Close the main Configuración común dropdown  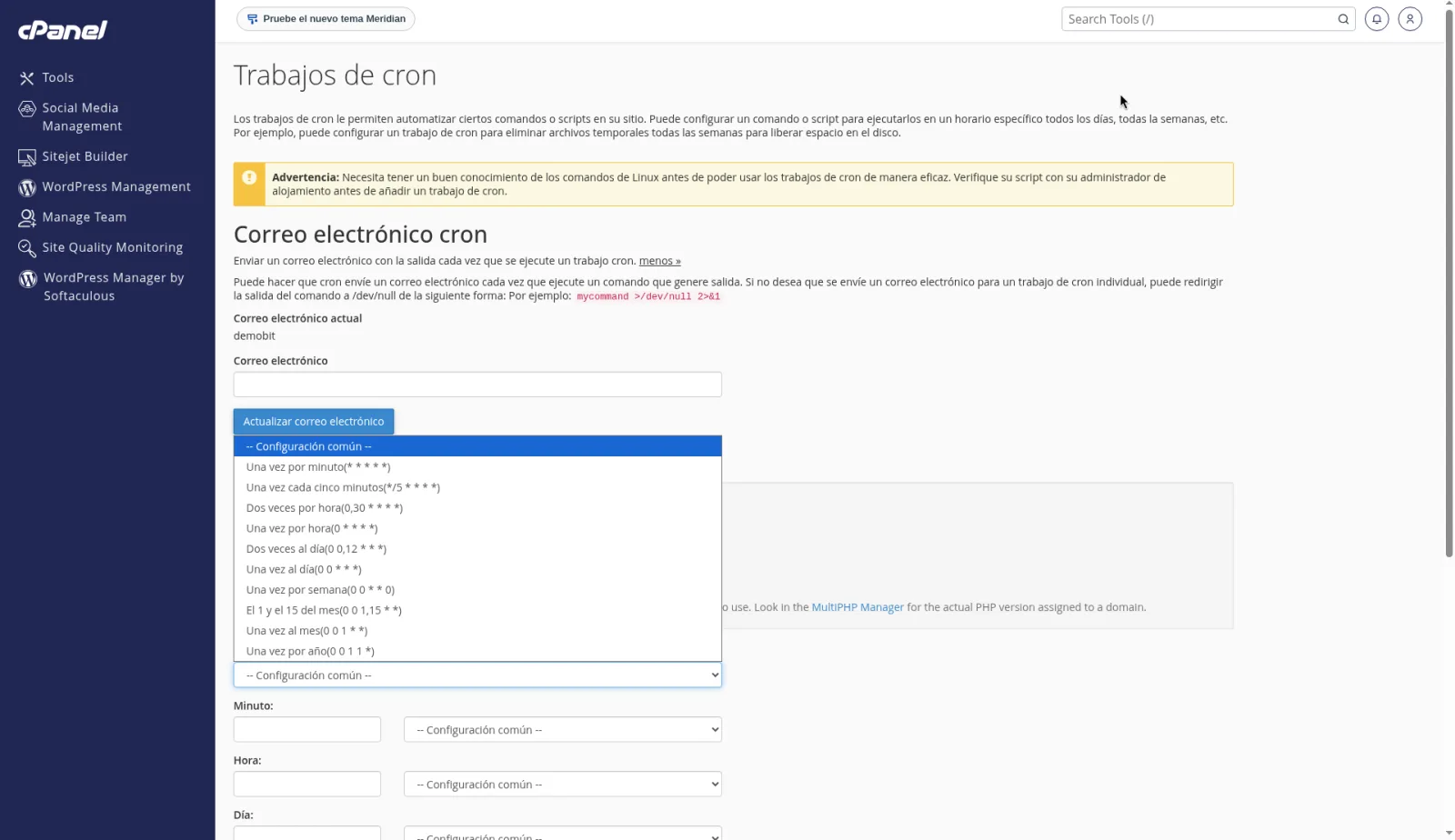(477, 675)
